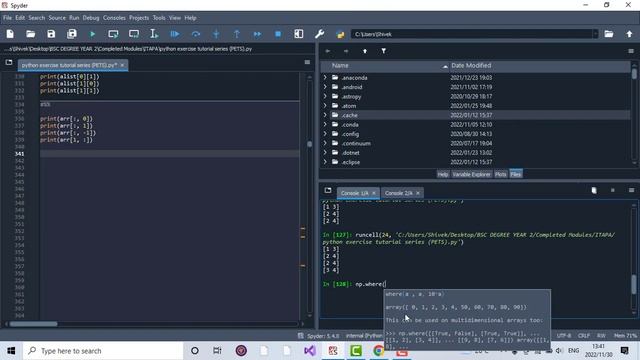Open the File menu
The image size is (640, 360).
coord(7,18)
